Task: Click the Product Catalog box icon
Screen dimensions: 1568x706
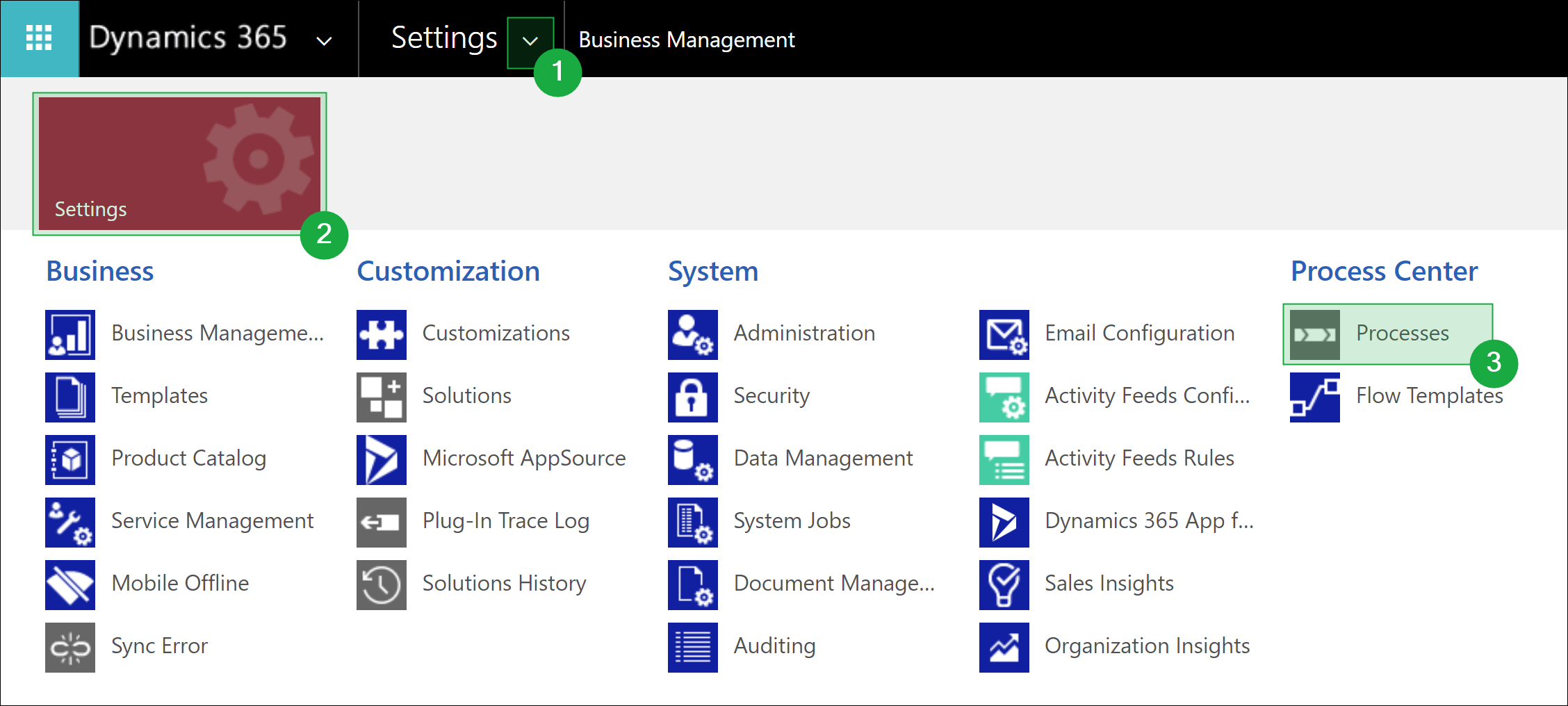Action: [70, 460]
